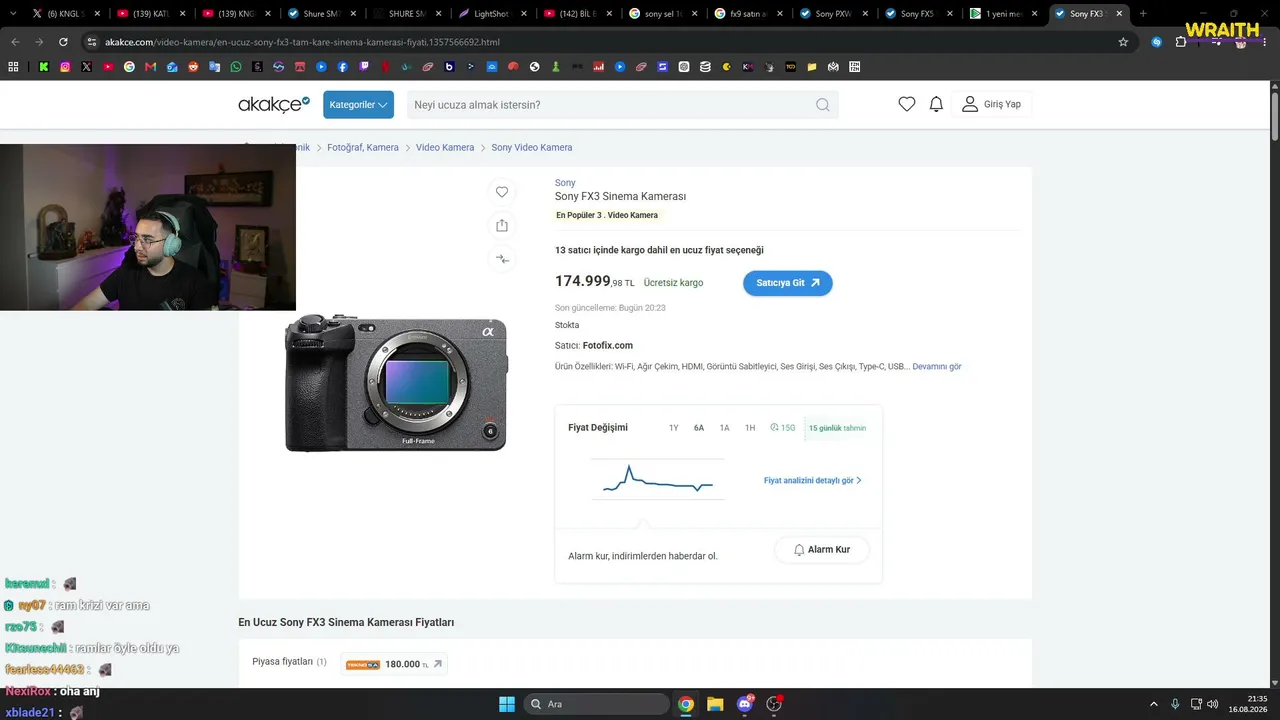Click the Windows taskbar Ara search box
Viewport: 1280px width, 720px height.
pos(597,704)
